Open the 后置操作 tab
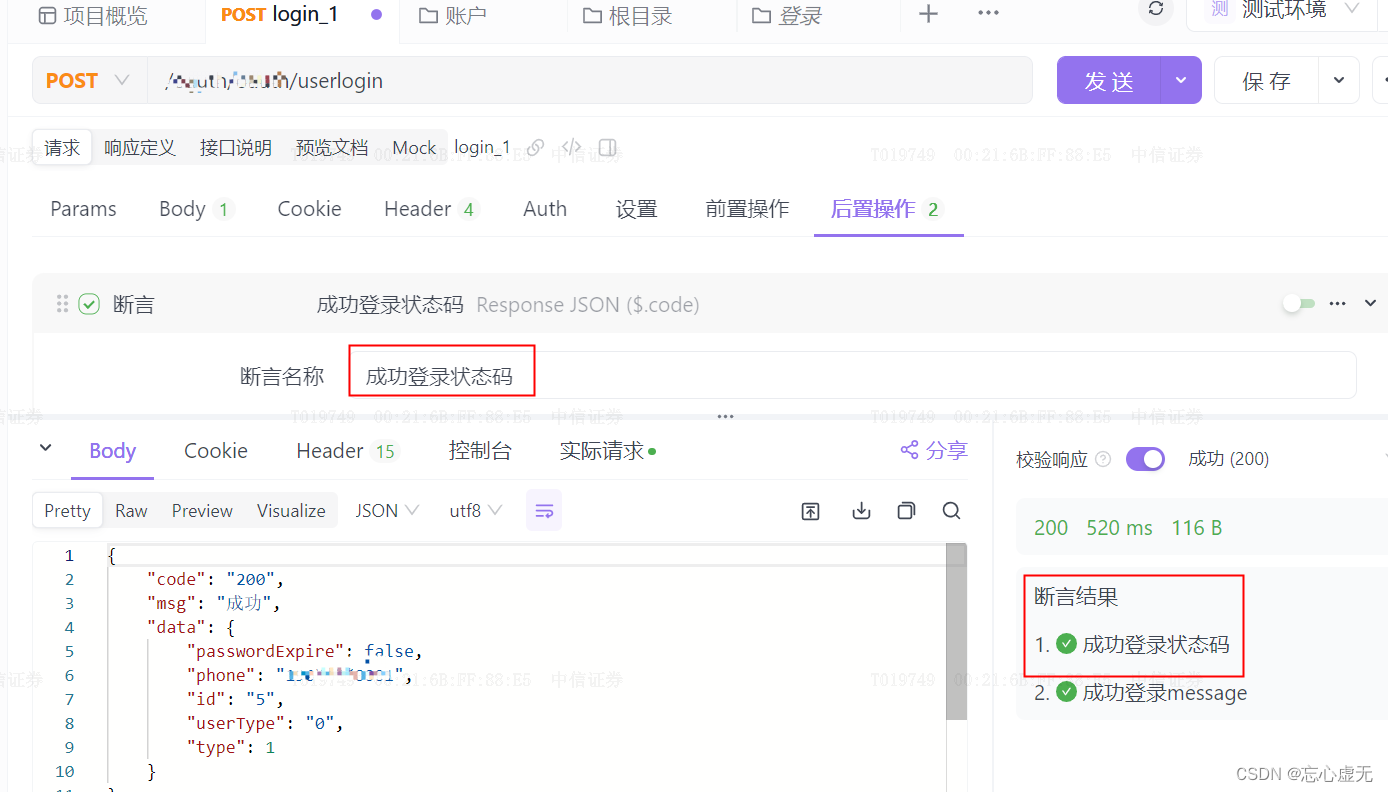 point(886,209)
